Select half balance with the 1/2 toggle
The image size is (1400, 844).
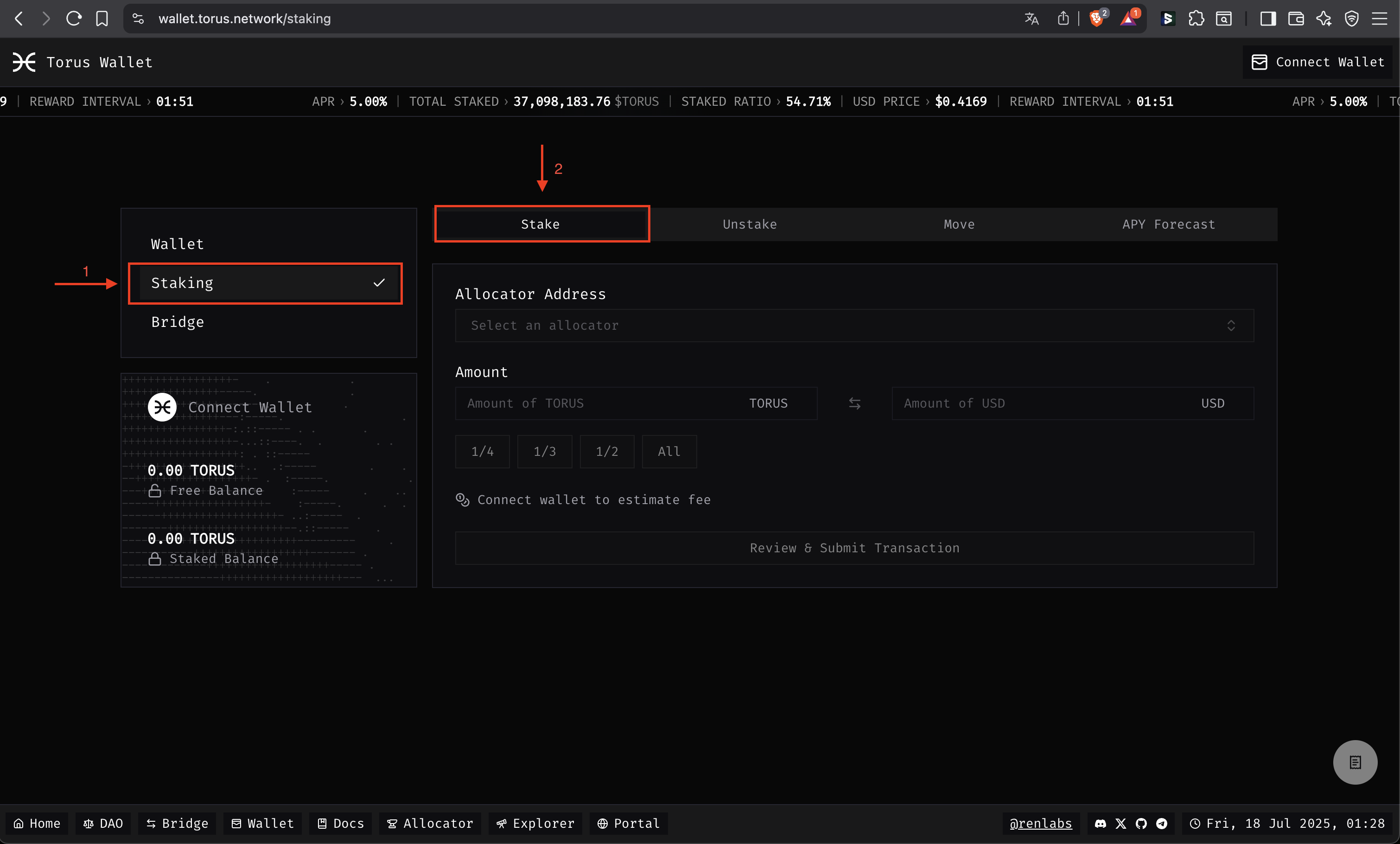coord(607,451)
